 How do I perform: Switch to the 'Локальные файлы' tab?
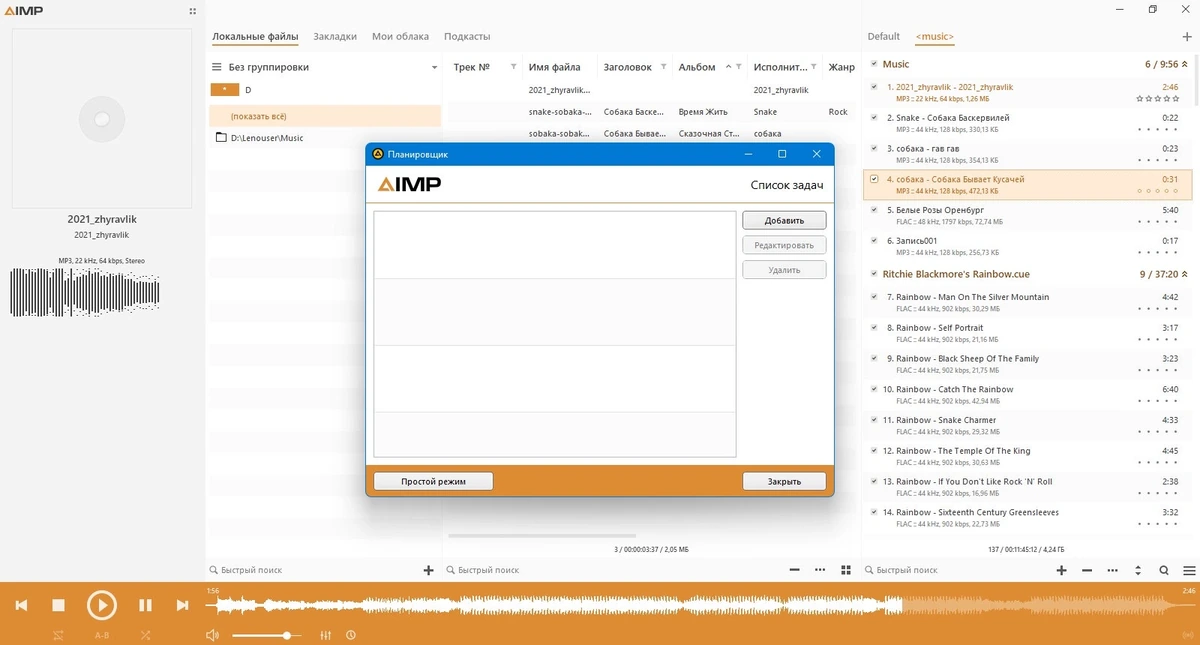(255, 36)
